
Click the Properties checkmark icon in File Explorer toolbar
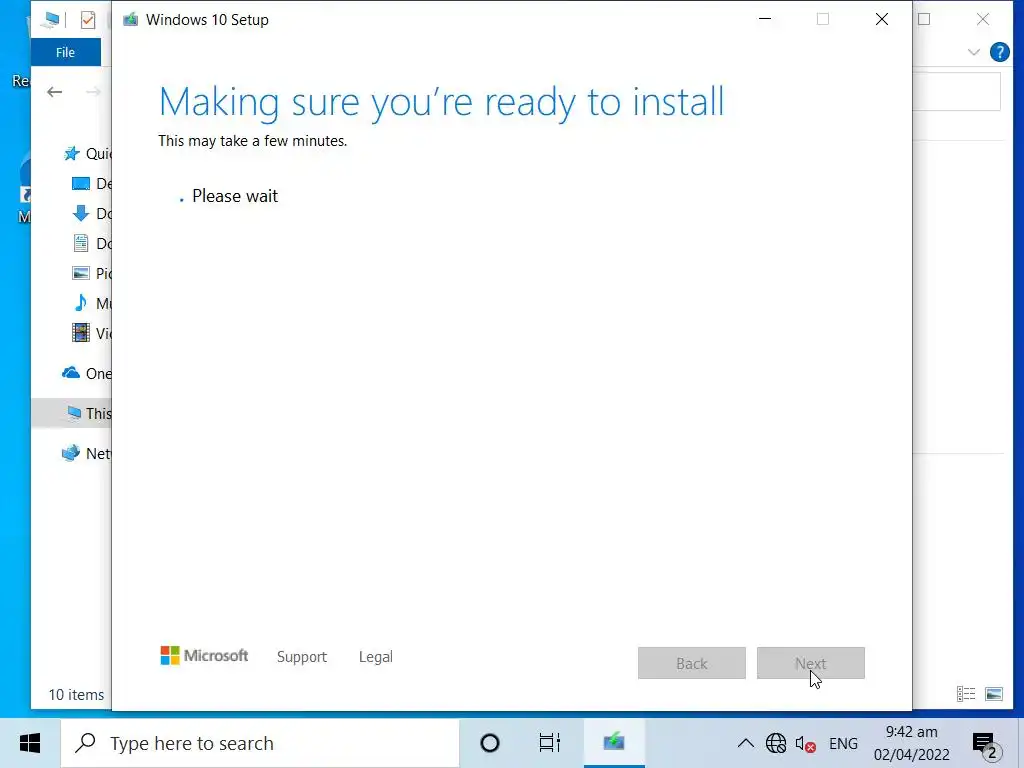(88, 20)
